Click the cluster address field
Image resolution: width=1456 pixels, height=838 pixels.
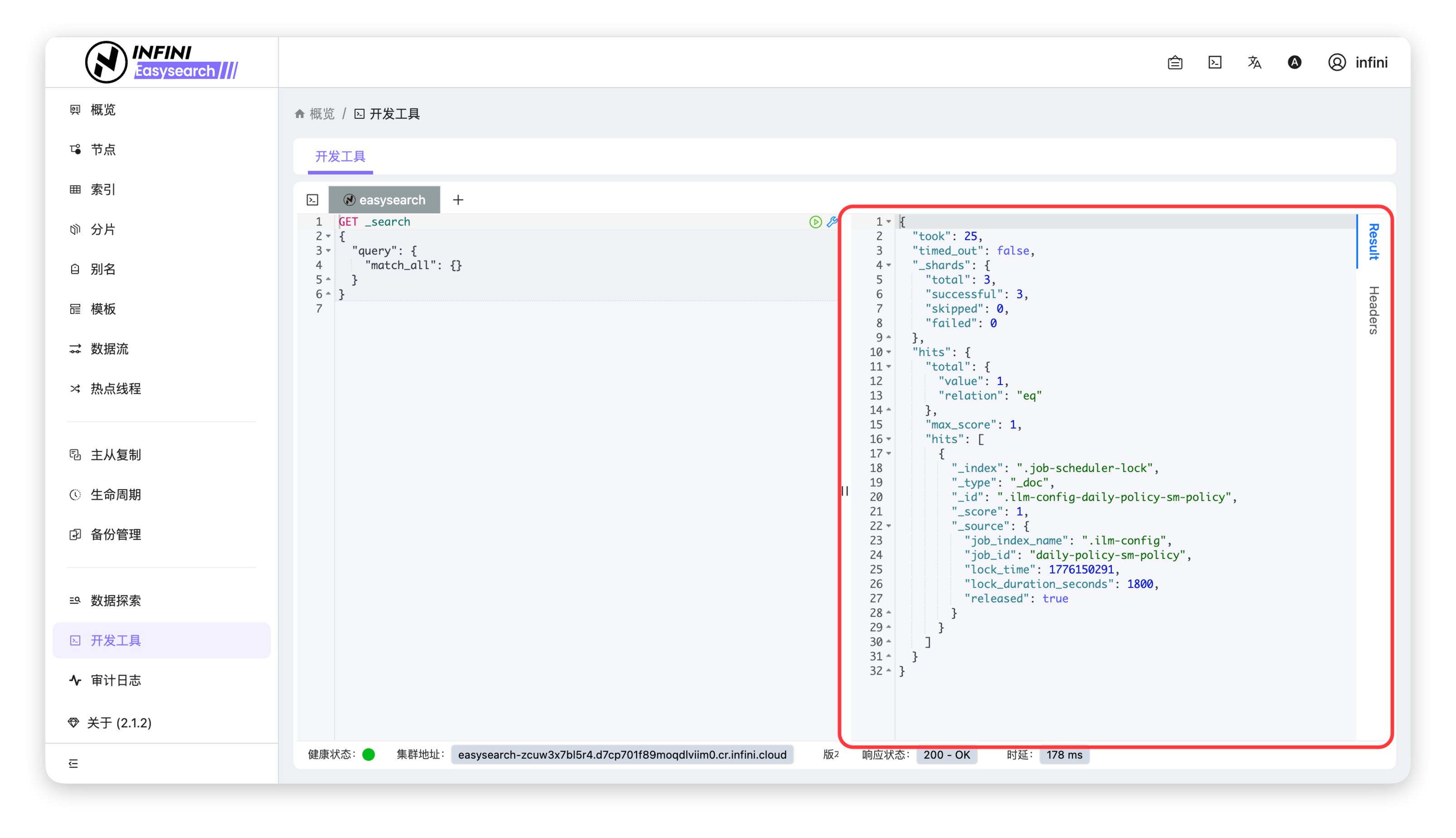[x=622, y=755]
